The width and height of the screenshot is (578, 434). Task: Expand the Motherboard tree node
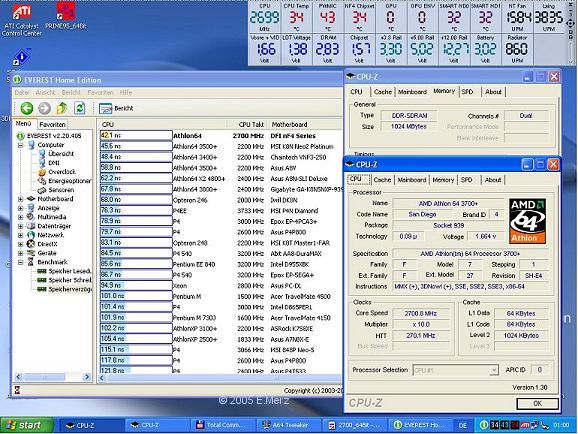[21, 199]
